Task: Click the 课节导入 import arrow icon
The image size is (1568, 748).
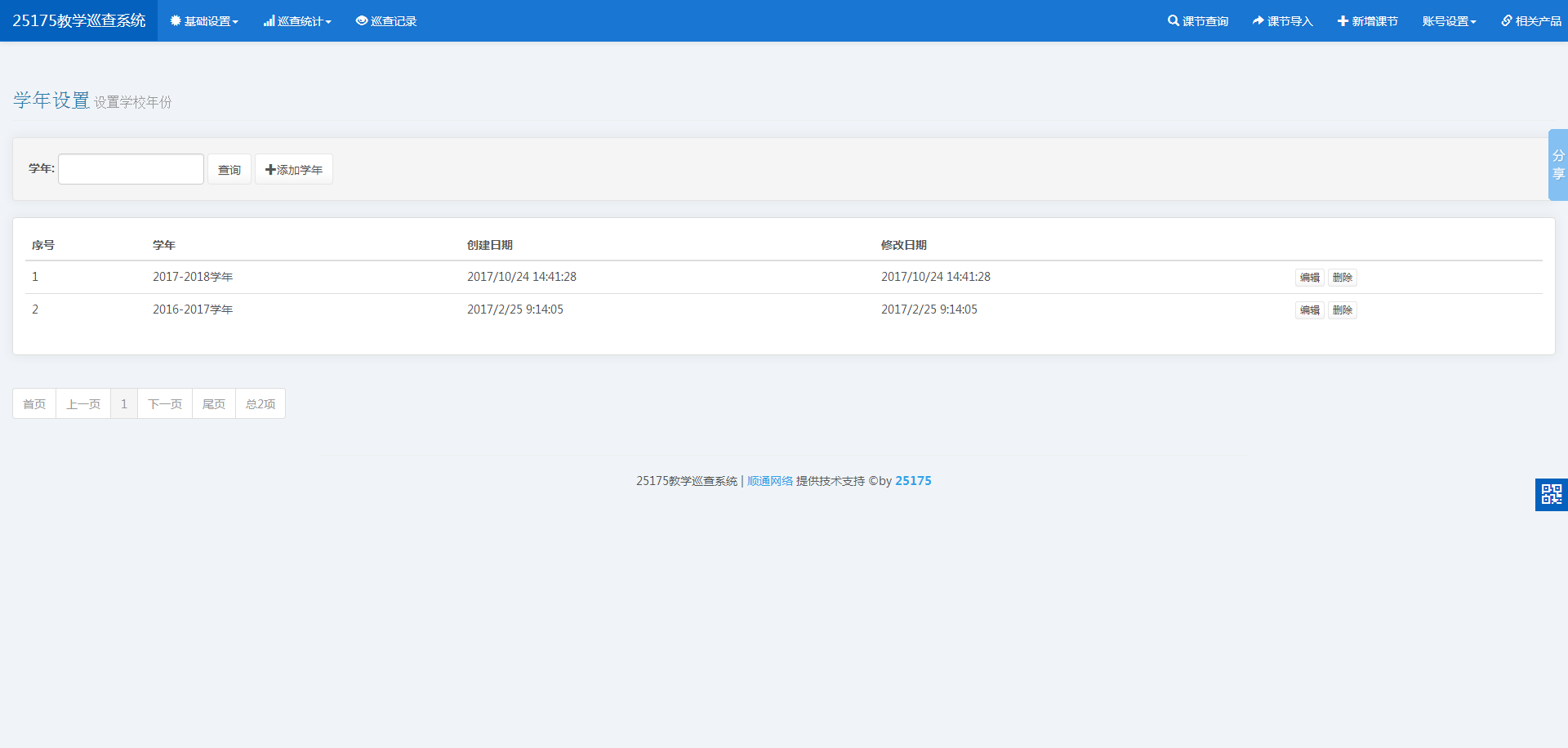Action: pyautogui.click(x=1258, y=21)
